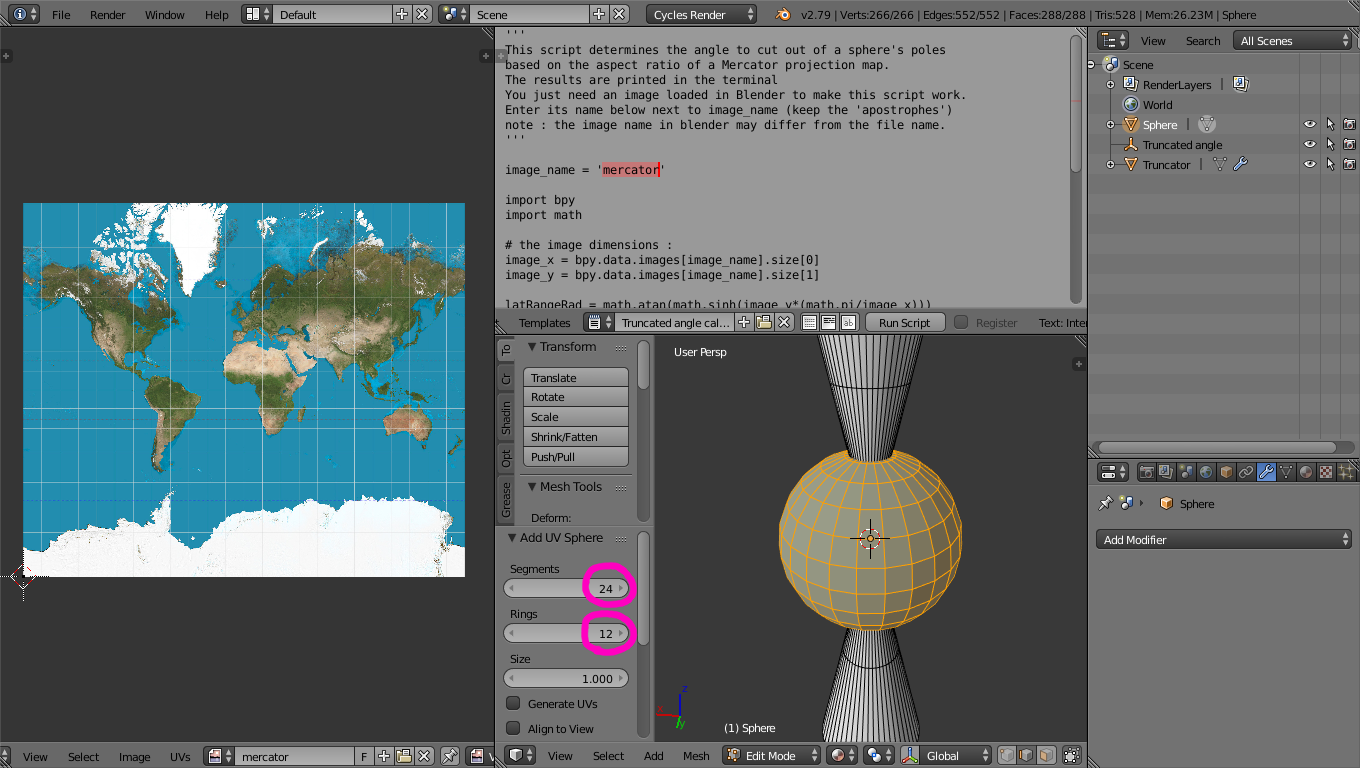The image size is (1360, 768).
Task: Toggle Generate UVs checkbox
Action: (x=513, y=703)
